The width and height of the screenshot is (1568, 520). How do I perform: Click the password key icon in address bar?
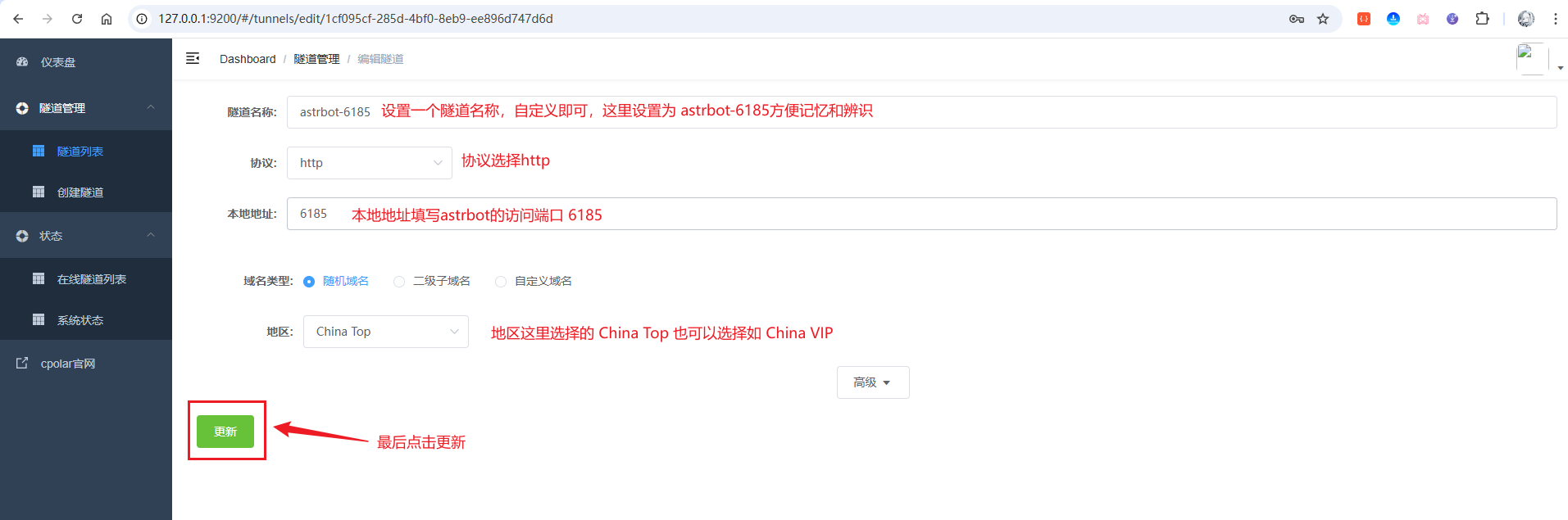click(x=1297, y=19)
